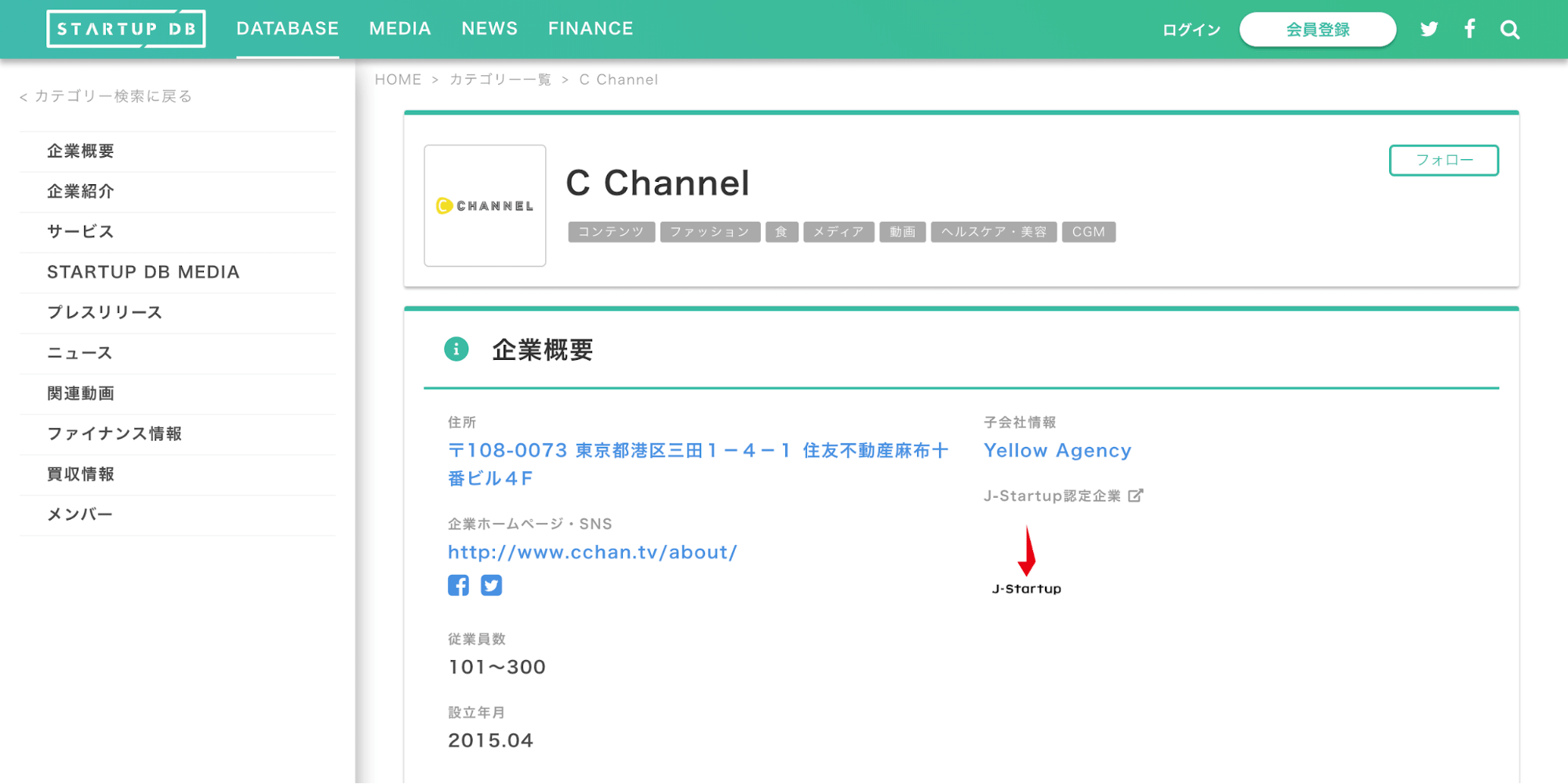1568x784 pixels.
Task: Click the C Channel heading title
Action: coord(657,183)
